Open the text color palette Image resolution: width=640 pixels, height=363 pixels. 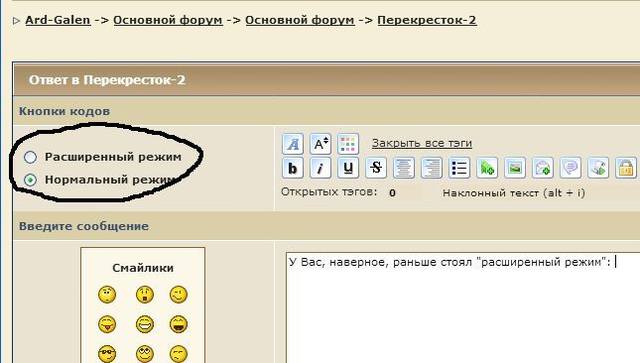pos(348,144)
